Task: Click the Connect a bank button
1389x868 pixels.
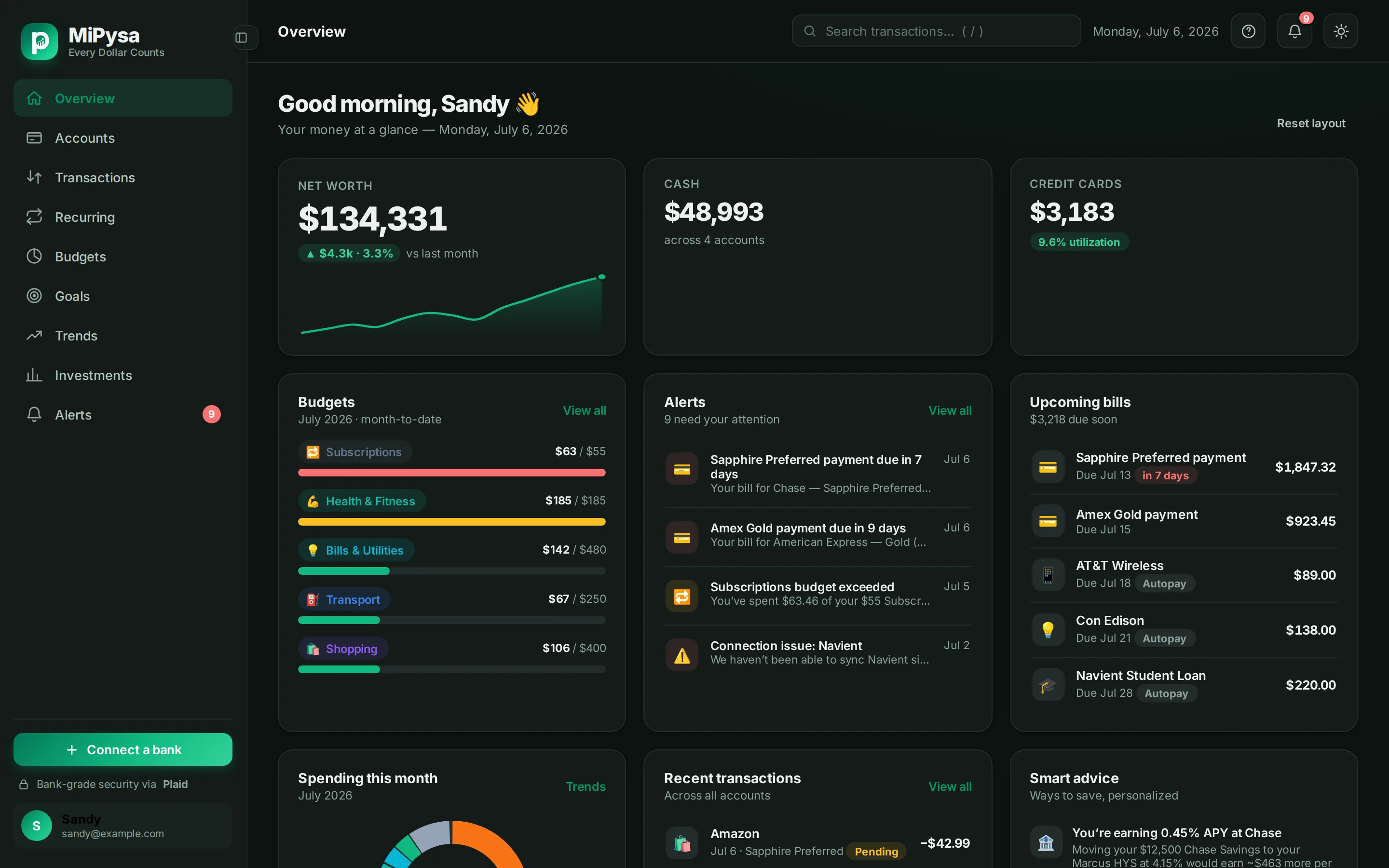Action: (x=123, y=749)
